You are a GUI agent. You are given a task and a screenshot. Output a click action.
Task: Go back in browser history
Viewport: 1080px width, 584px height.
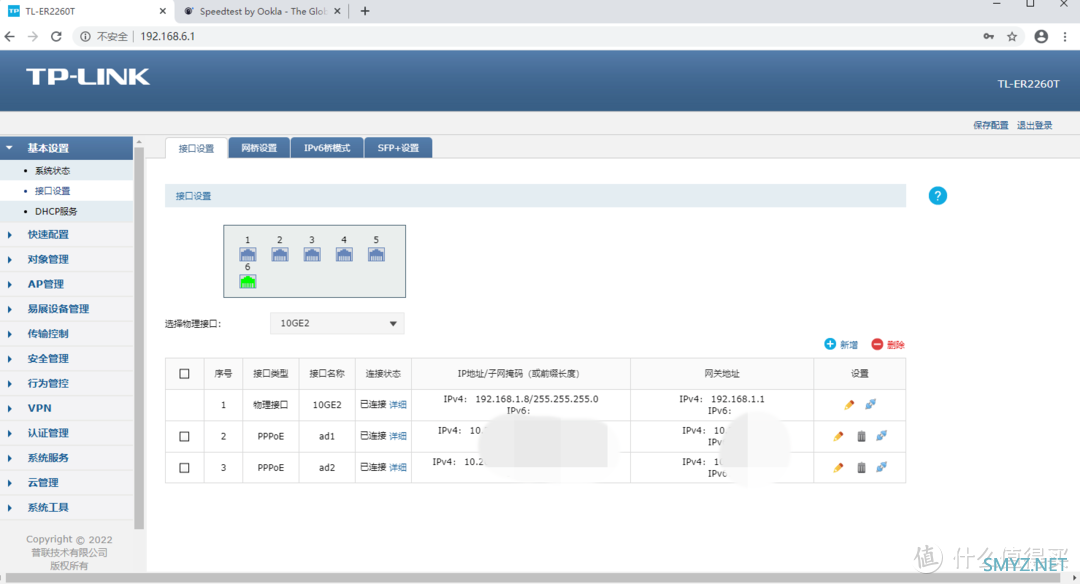[x=10, y=36]
